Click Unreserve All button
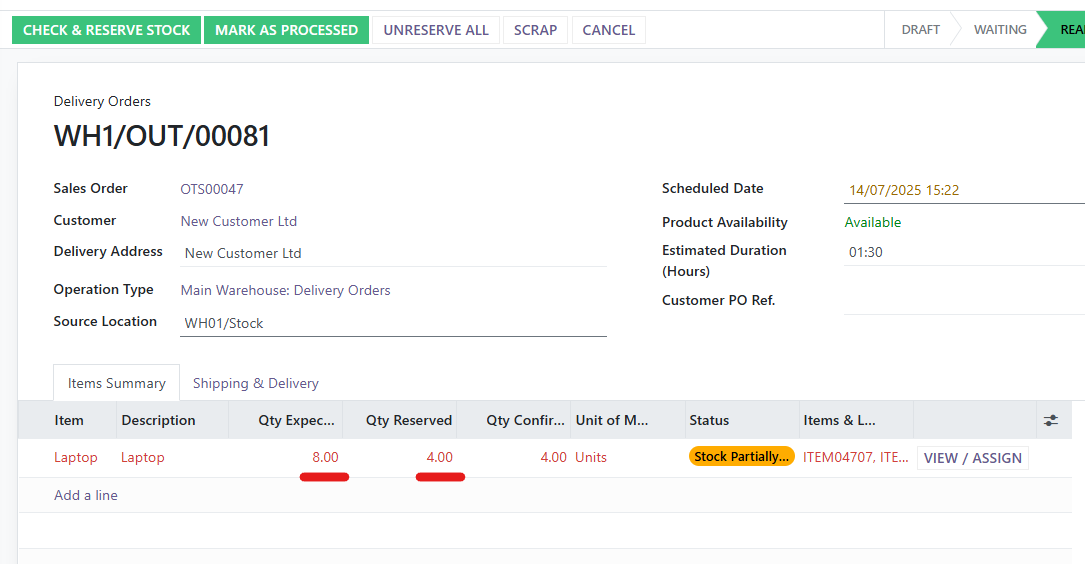 tap(436, 30)
